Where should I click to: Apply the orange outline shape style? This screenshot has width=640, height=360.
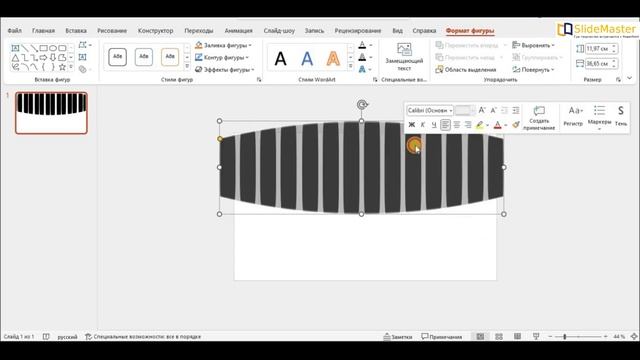[x=170, y=57]
